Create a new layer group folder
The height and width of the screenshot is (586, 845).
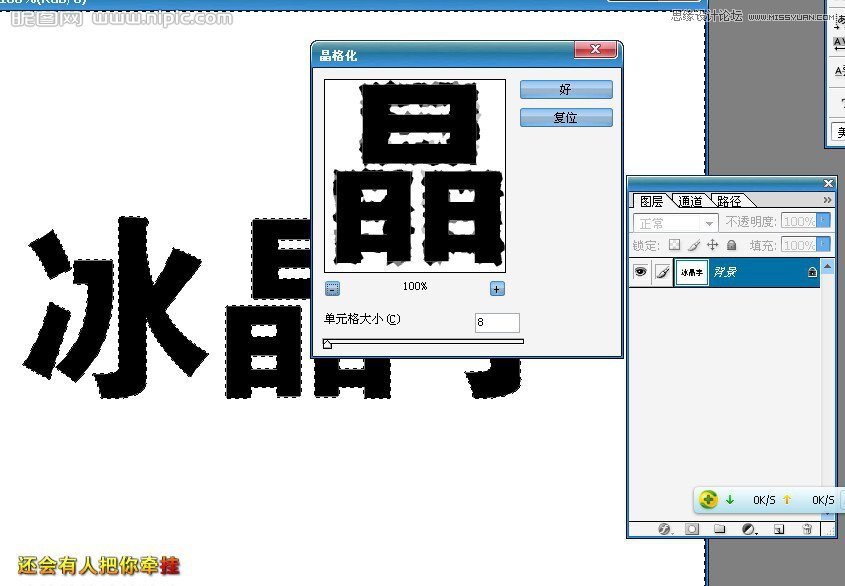[720, 529]
